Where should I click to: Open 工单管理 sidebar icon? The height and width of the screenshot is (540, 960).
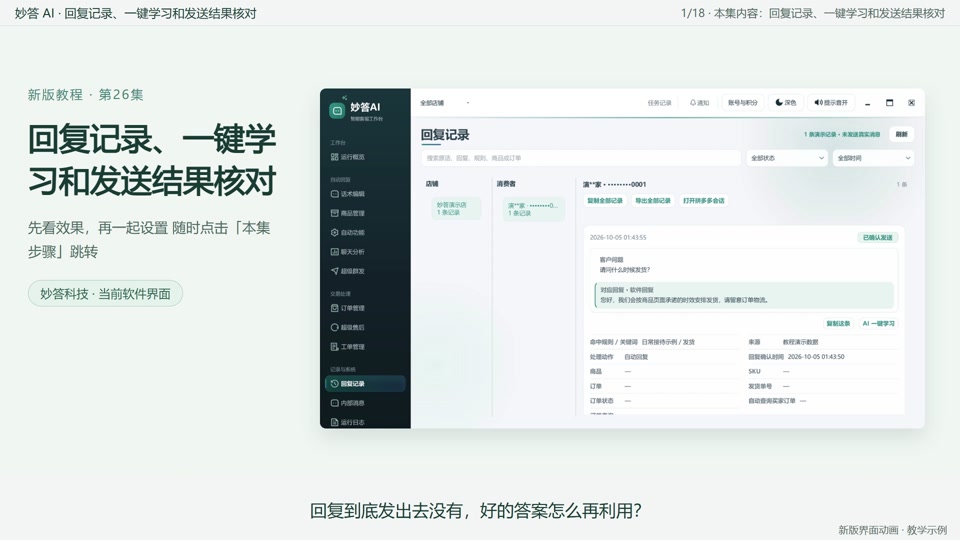[x=334, y=347]
